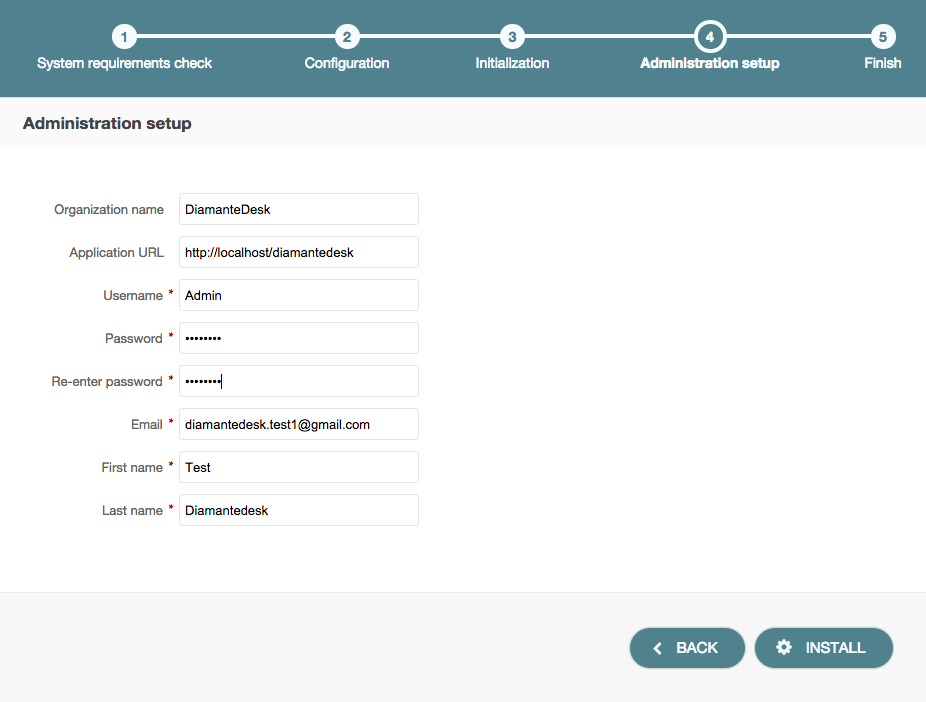Click the Password label

[x=133, y=338]
